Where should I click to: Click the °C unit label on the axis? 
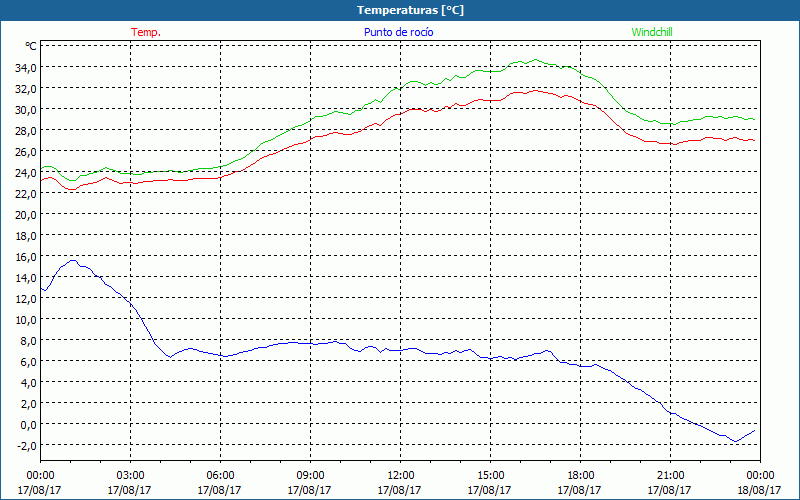[x=31, y=46]
